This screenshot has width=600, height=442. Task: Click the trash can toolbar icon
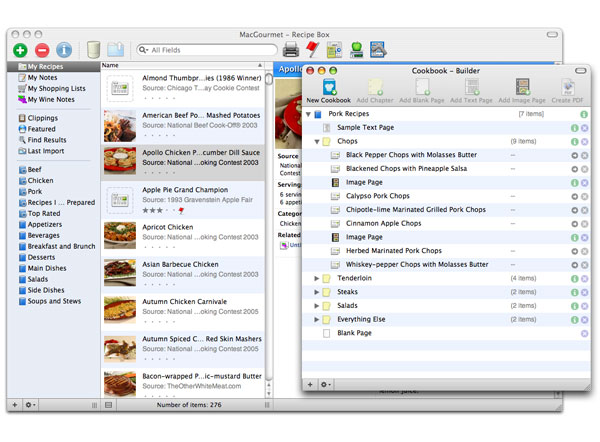pyautogui.click(x=93, y=50)
